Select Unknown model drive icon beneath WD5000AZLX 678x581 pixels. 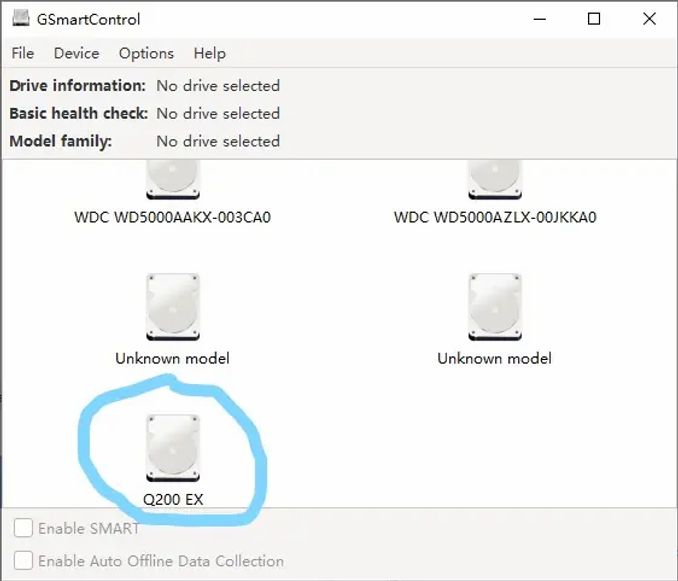495,306
